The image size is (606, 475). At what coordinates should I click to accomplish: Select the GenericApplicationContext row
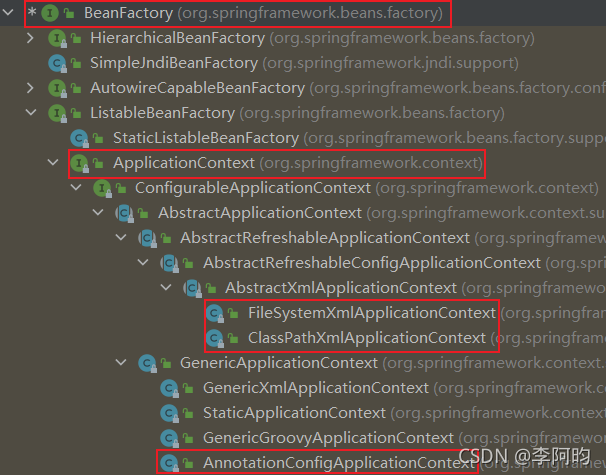(x=303, y=363)
